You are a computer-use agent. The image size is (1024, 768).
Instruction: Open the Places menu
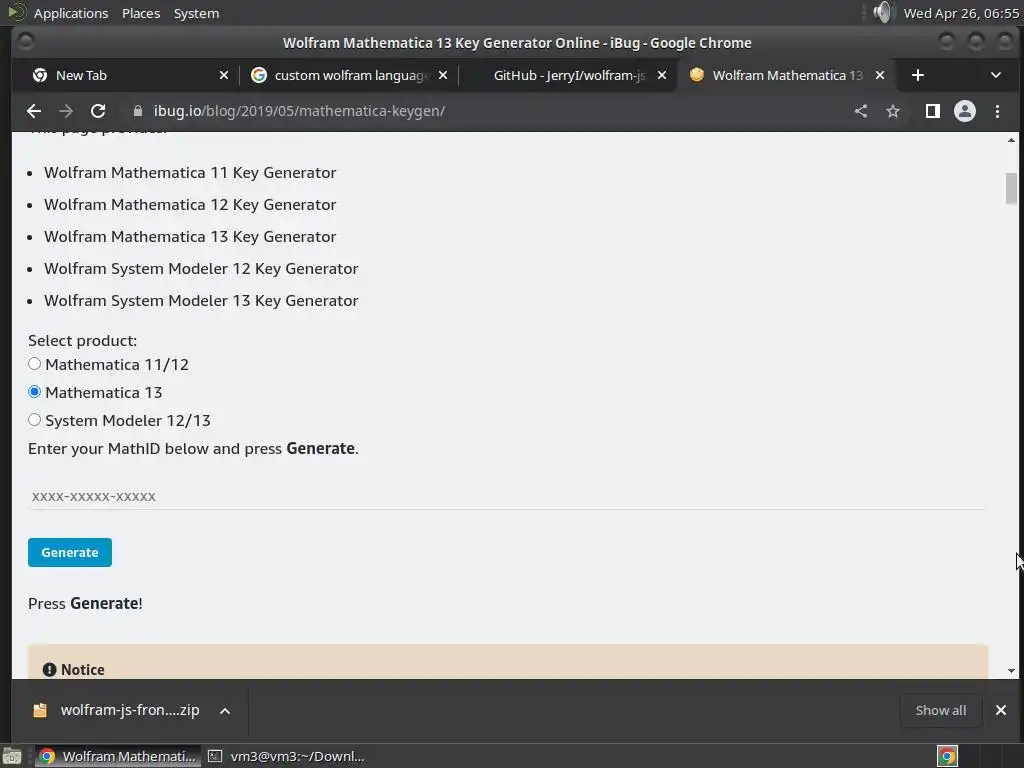141,13
